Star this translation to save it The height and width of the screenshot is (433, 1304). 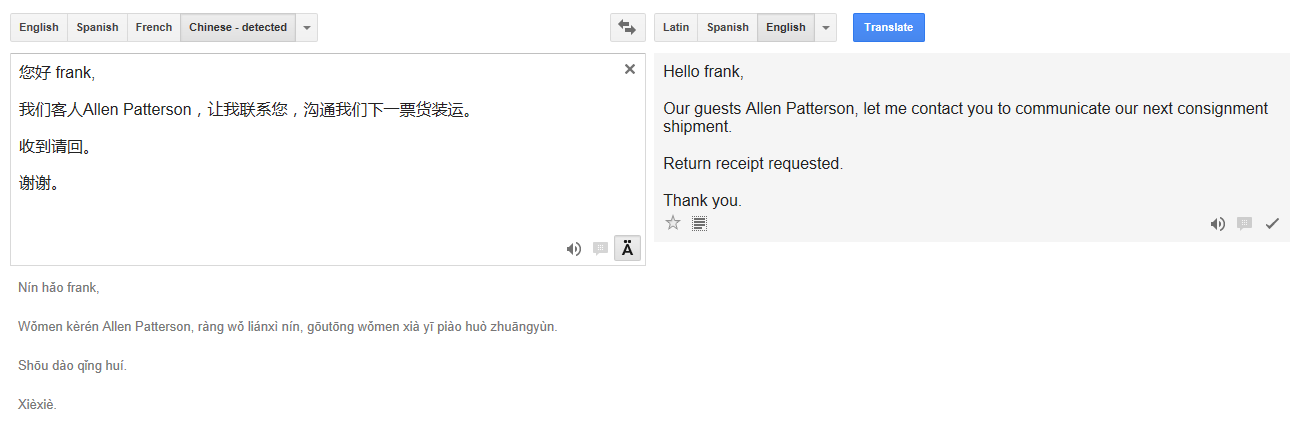point(673,223)
